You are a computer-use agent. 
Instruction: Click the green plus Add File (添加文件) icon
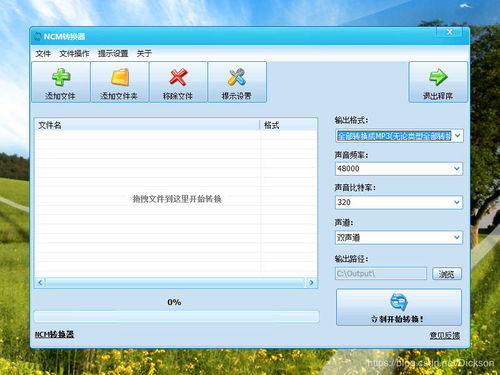(61, 77)
